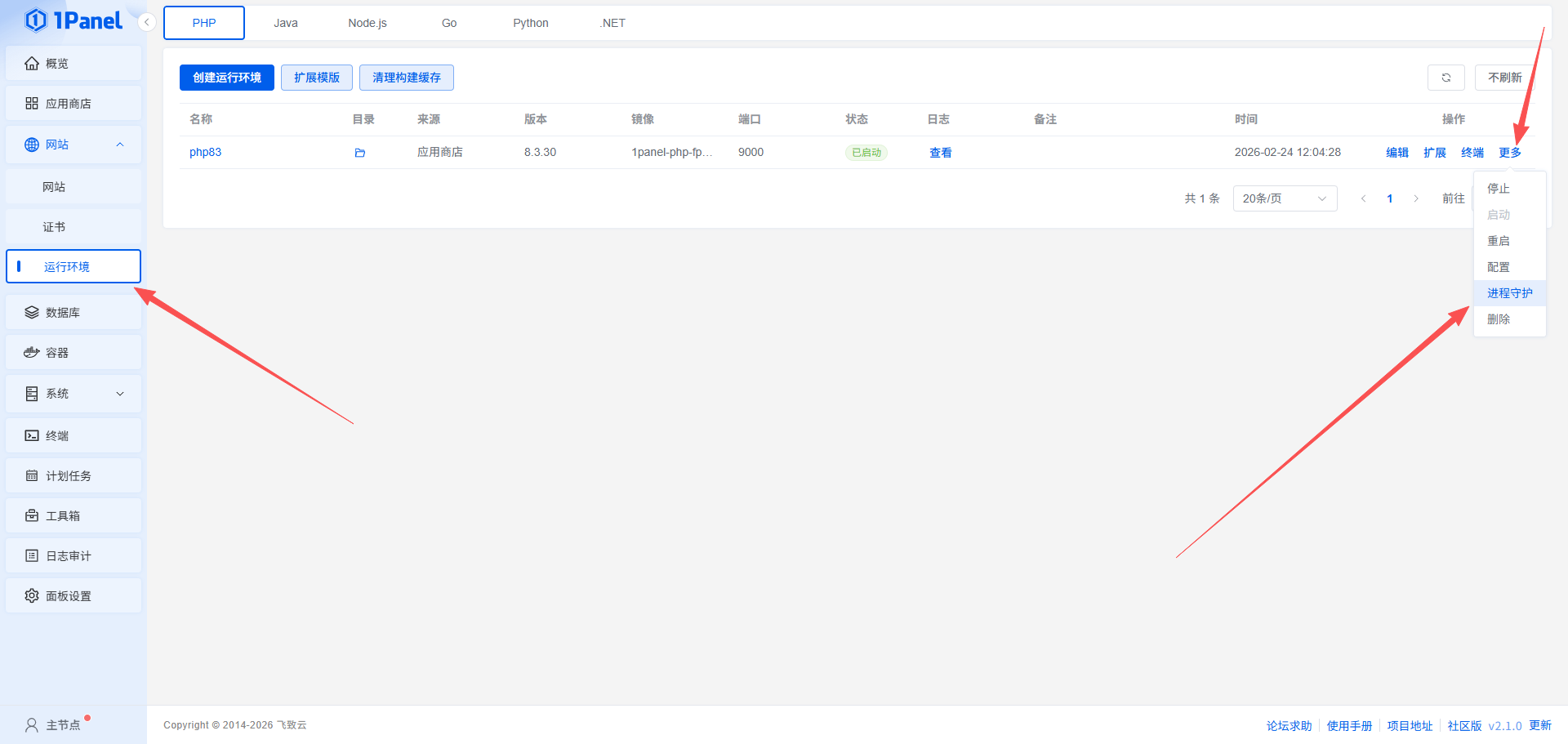
Task: Open the php83 directory folder icon
Action: (359, 153)
